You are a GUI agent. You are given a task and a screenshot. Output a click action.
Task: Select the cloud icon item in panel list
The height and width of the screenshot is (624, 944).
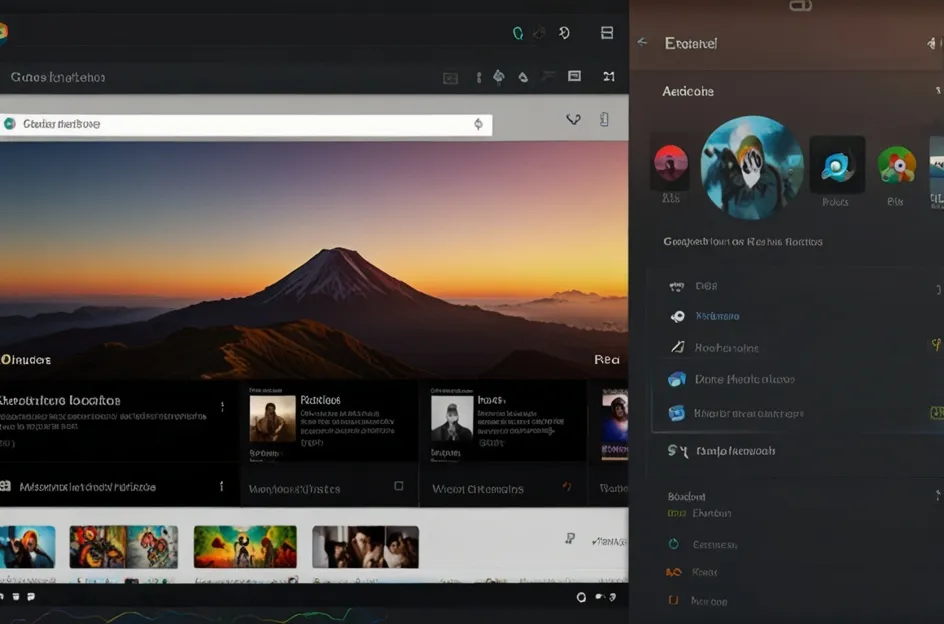coord(730,380)
